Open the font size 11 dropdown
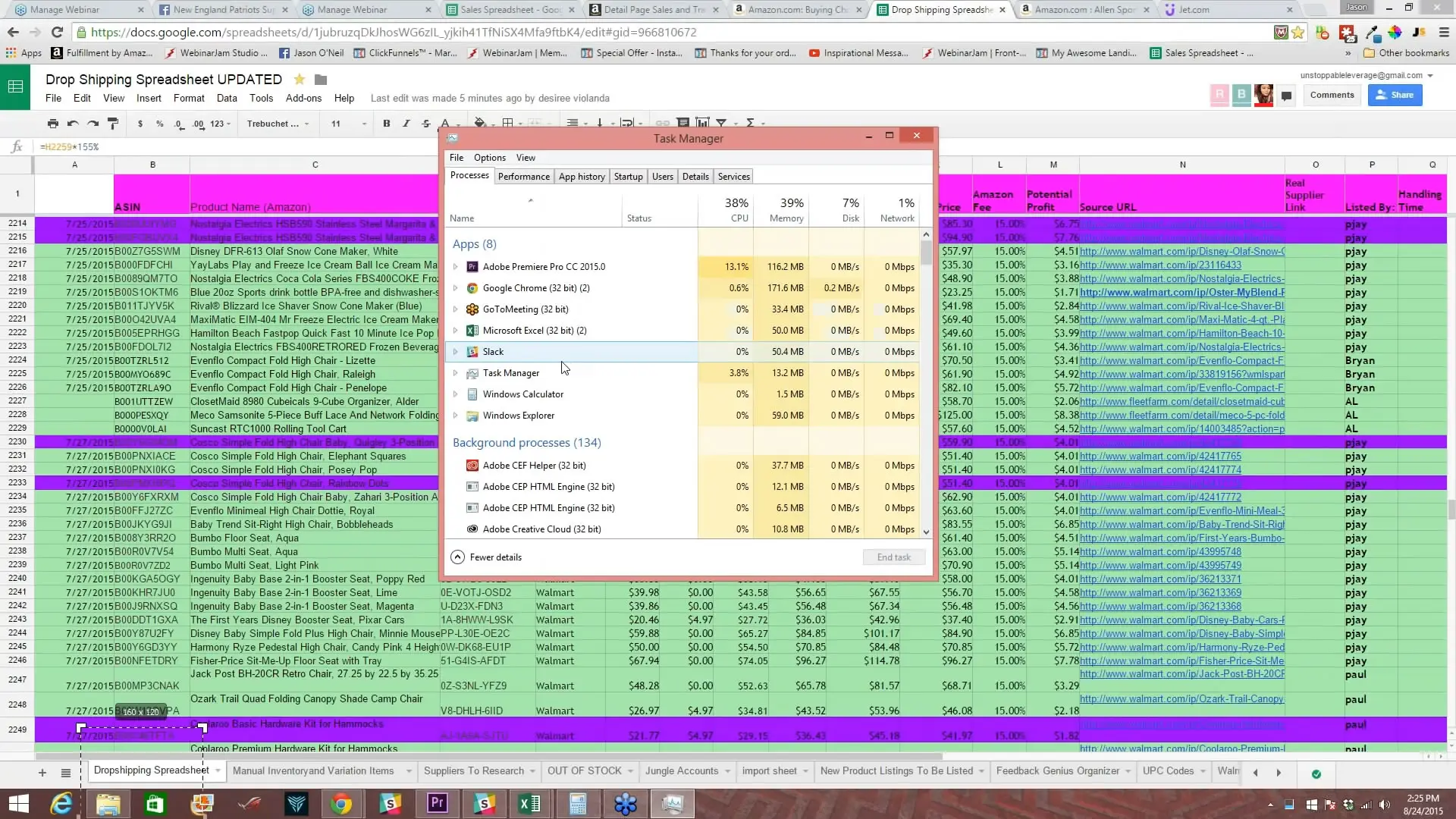The height and width of the screenshot is (819, 1456). pyautogui.click(x=349, y=124)
